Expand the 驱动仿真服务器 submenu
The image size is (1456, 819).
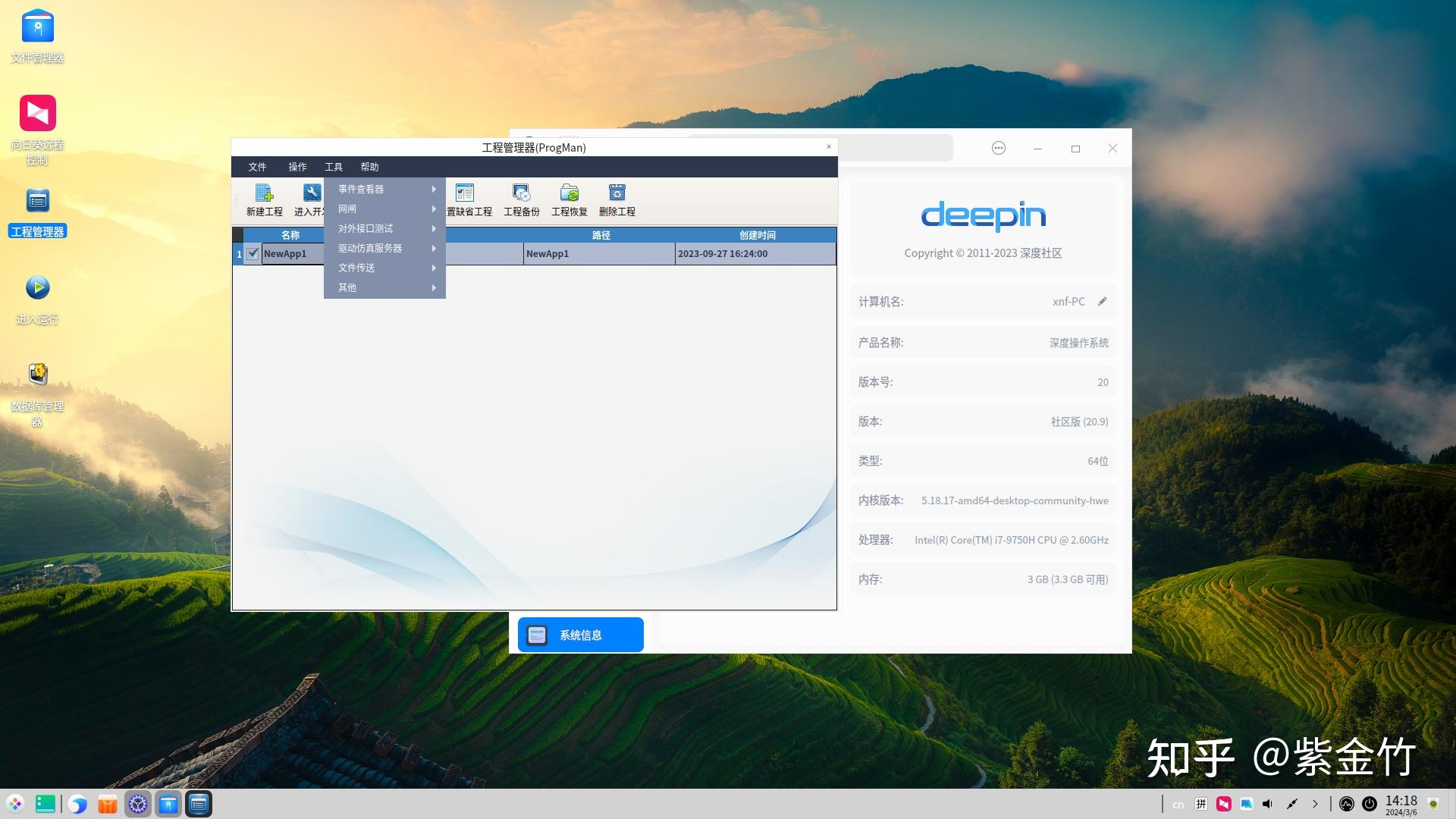coord(384,248)
